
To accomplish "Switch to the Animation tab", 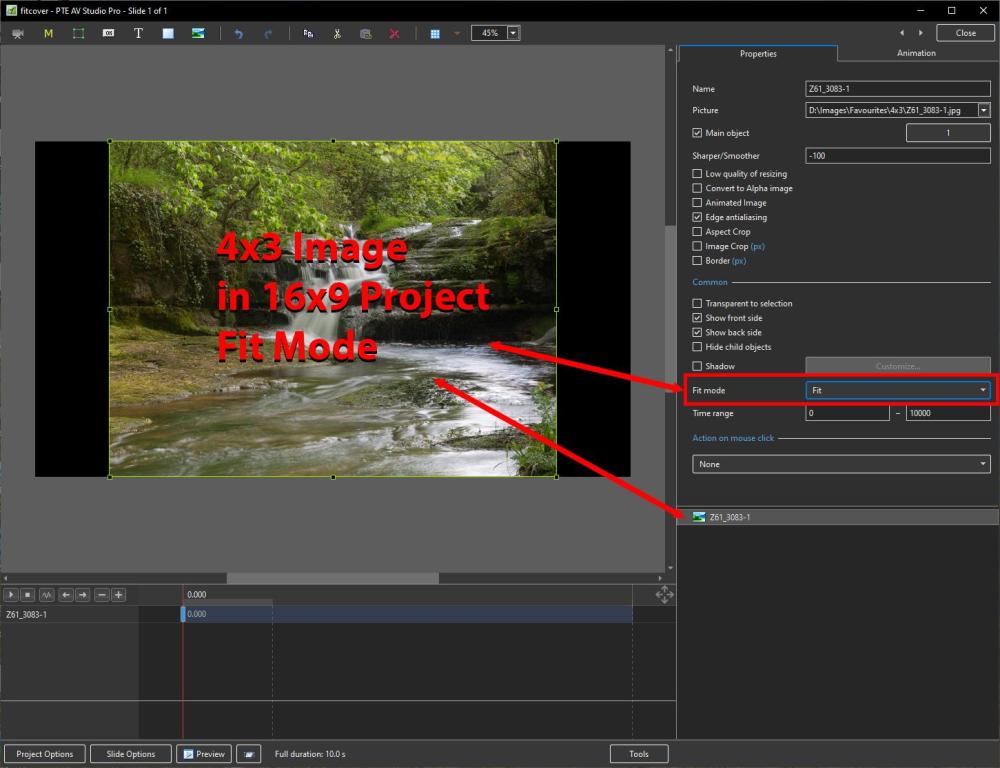I will coord(916,53).
